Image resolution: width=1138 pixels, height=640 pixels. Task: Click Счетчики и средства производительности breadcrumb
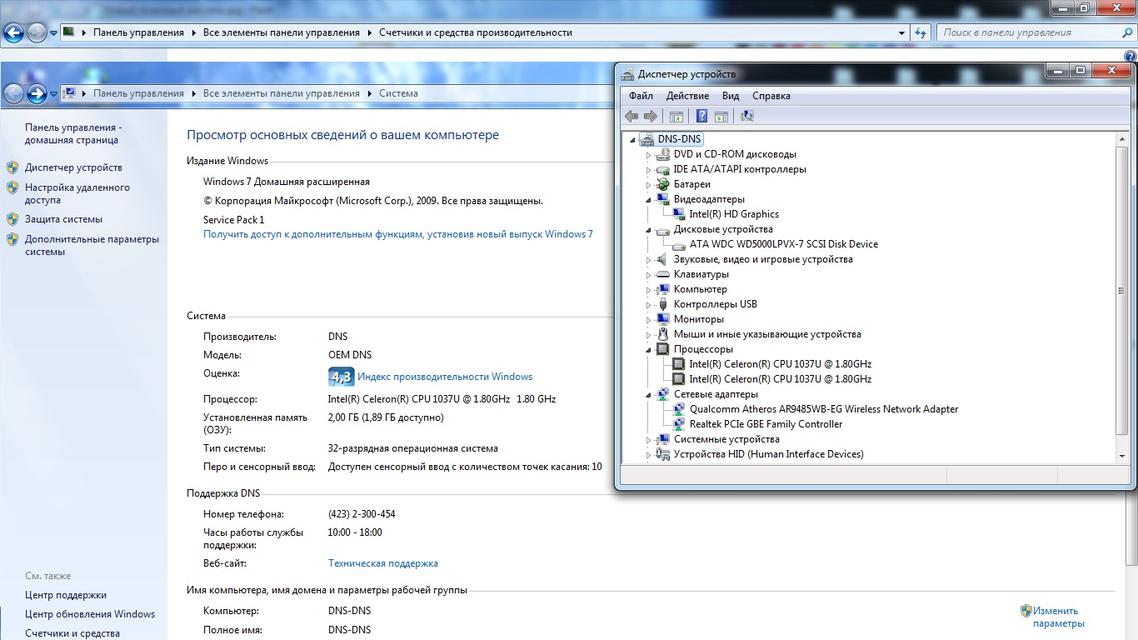click(475, 33)
